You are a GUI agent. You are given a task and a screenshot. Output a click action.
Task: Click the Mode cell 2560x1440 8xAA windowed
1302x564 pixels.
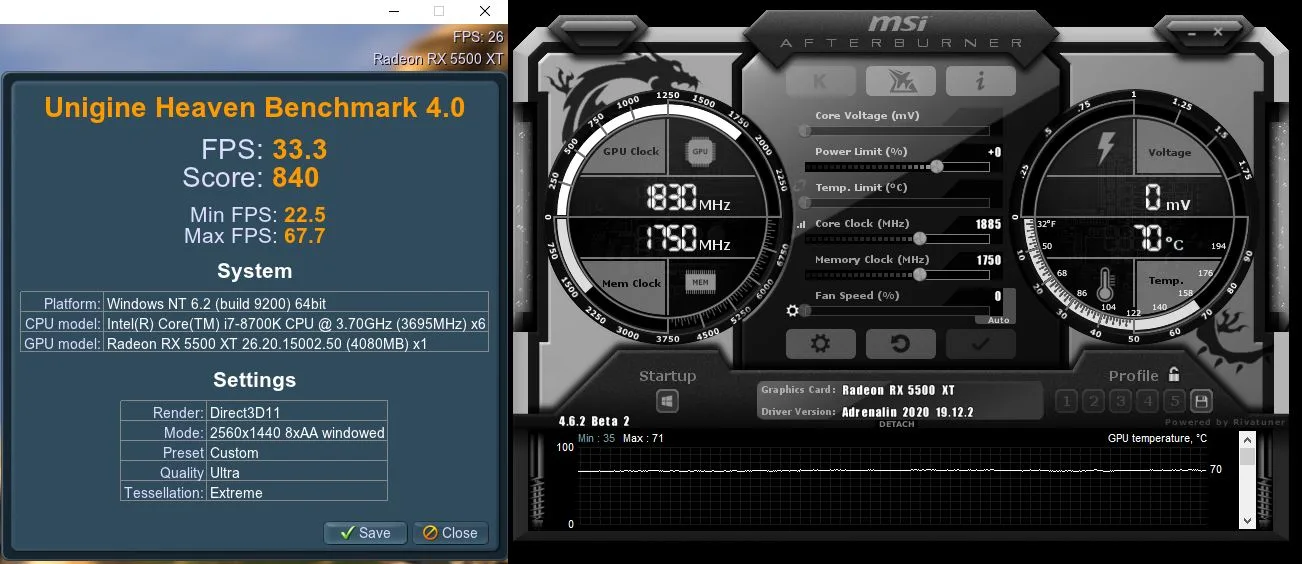coord(297,433)
